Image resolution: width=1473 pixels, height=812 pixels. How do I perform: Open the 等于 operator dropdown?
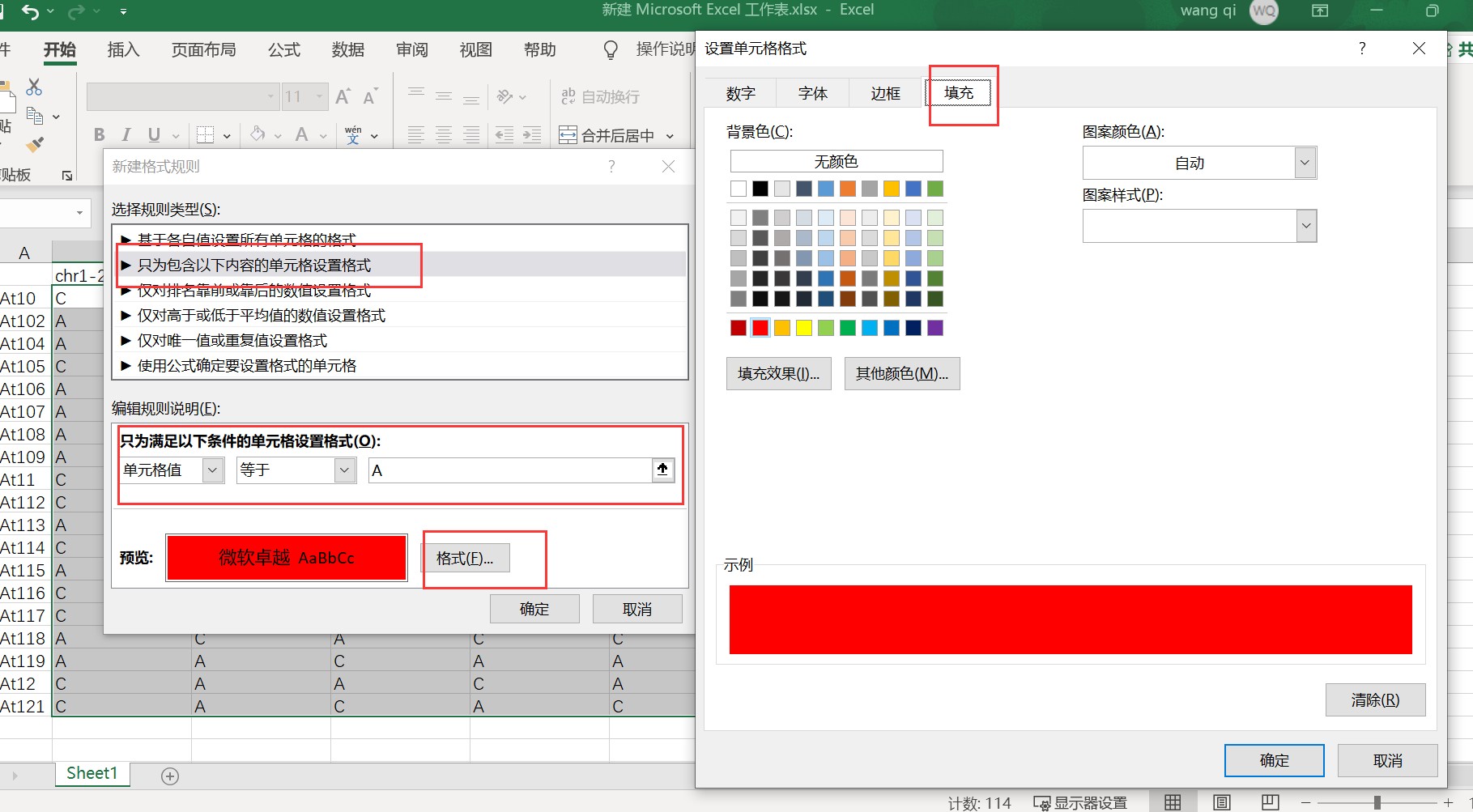tap(345, 470)
